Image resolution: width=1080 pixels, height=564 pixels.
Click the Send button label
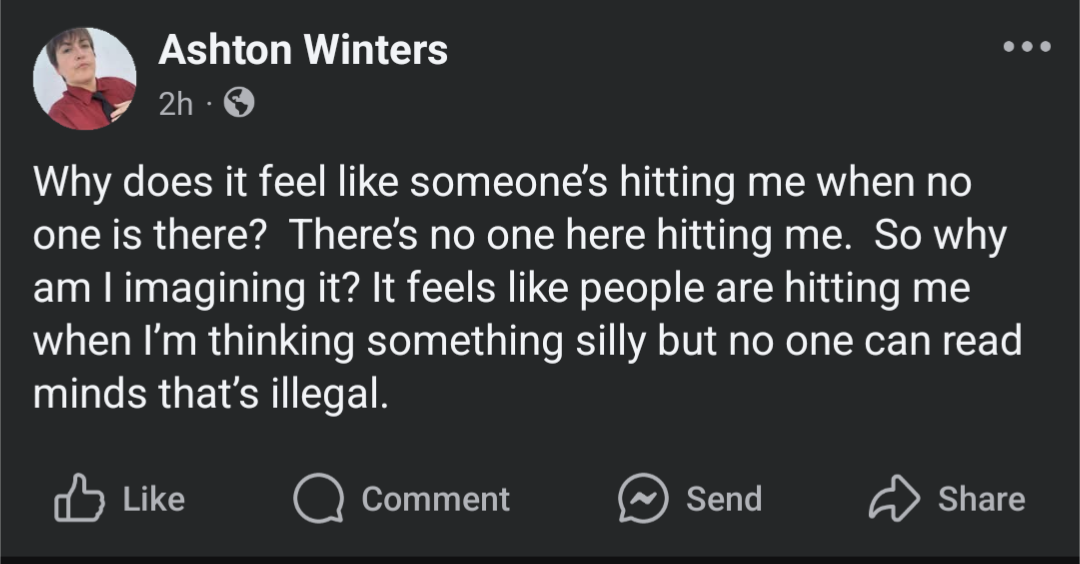pos(724,499)
